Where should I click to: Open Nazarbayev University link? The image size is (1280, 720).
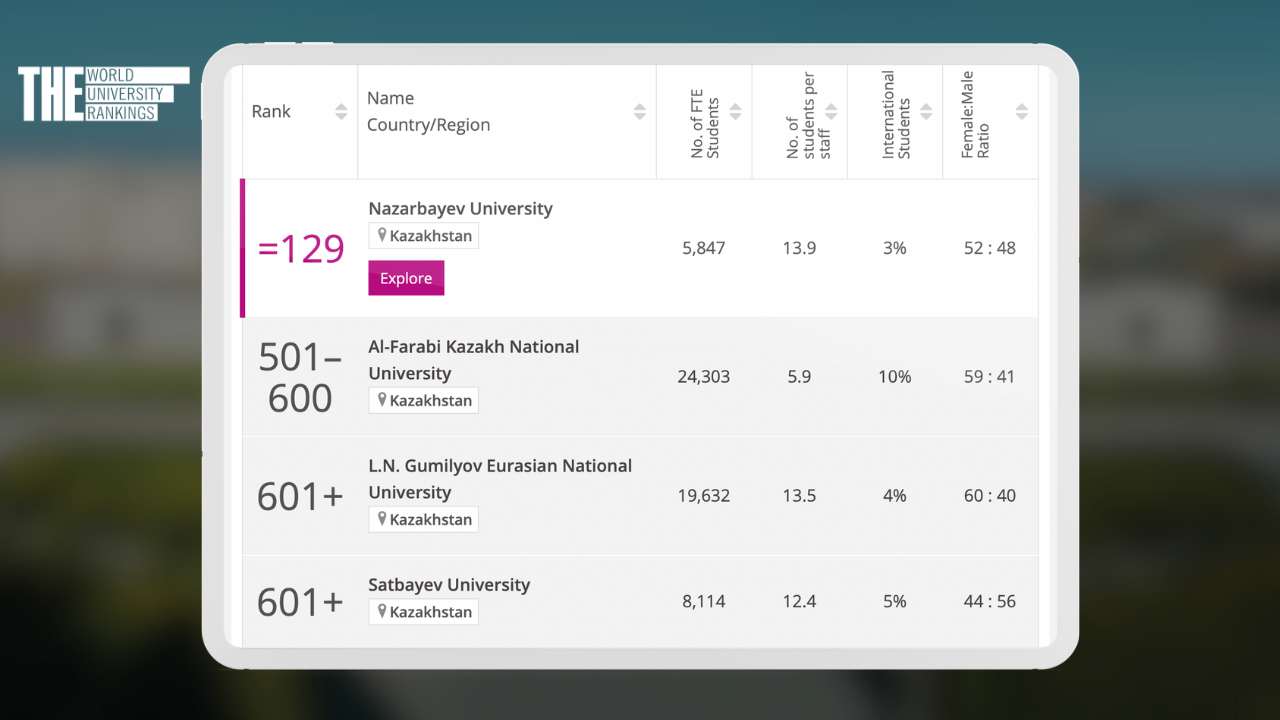(x=460, y=209)
